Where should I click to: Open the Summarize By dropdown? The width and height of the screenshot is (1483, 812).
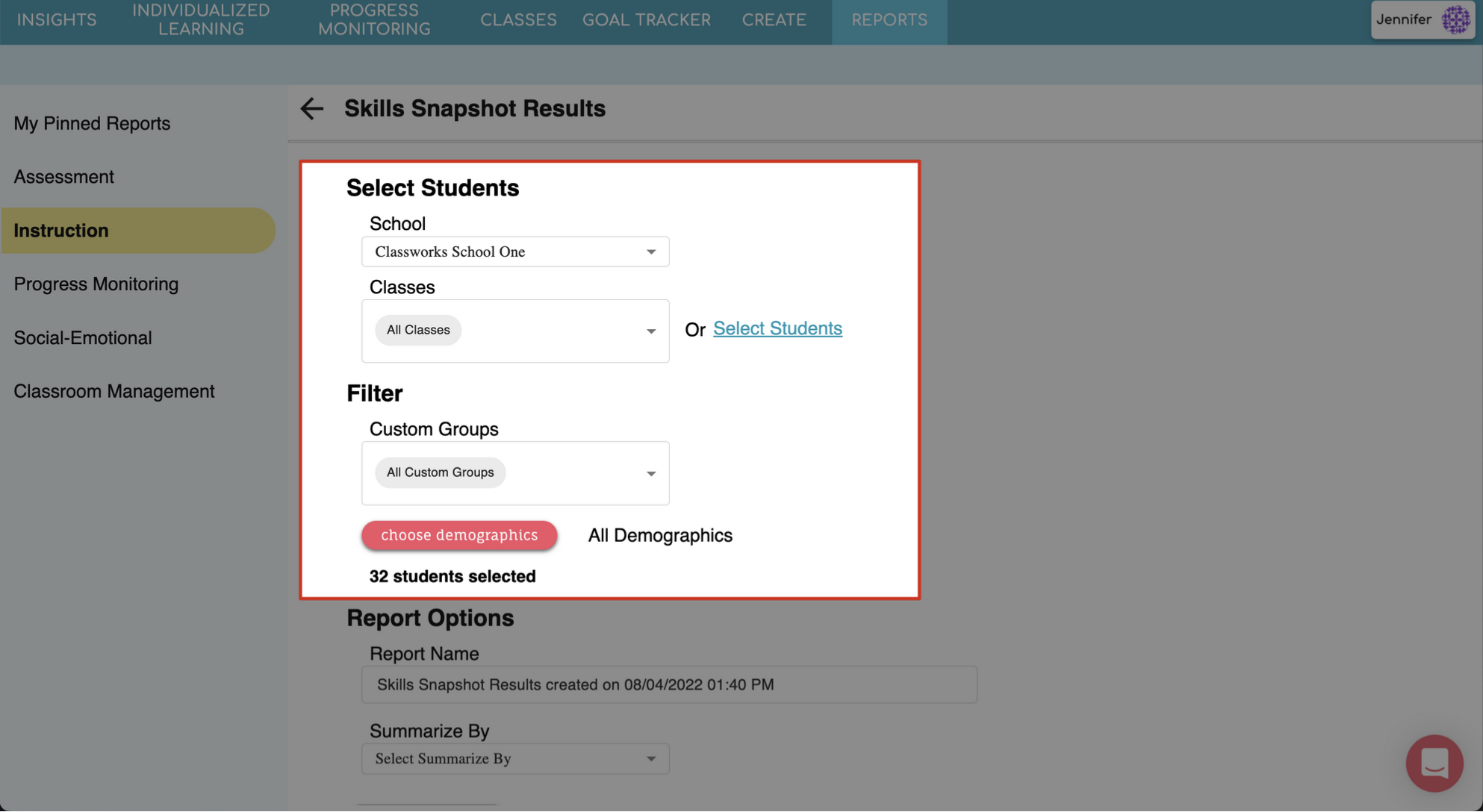click(515, 758)
